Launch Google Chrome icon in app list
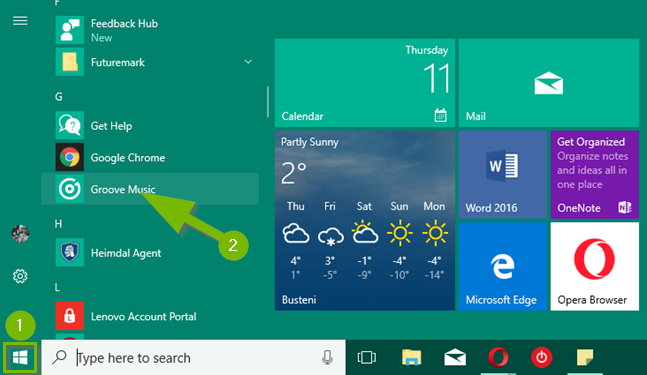The image size is (647, 375). click(x=70, y=157)
